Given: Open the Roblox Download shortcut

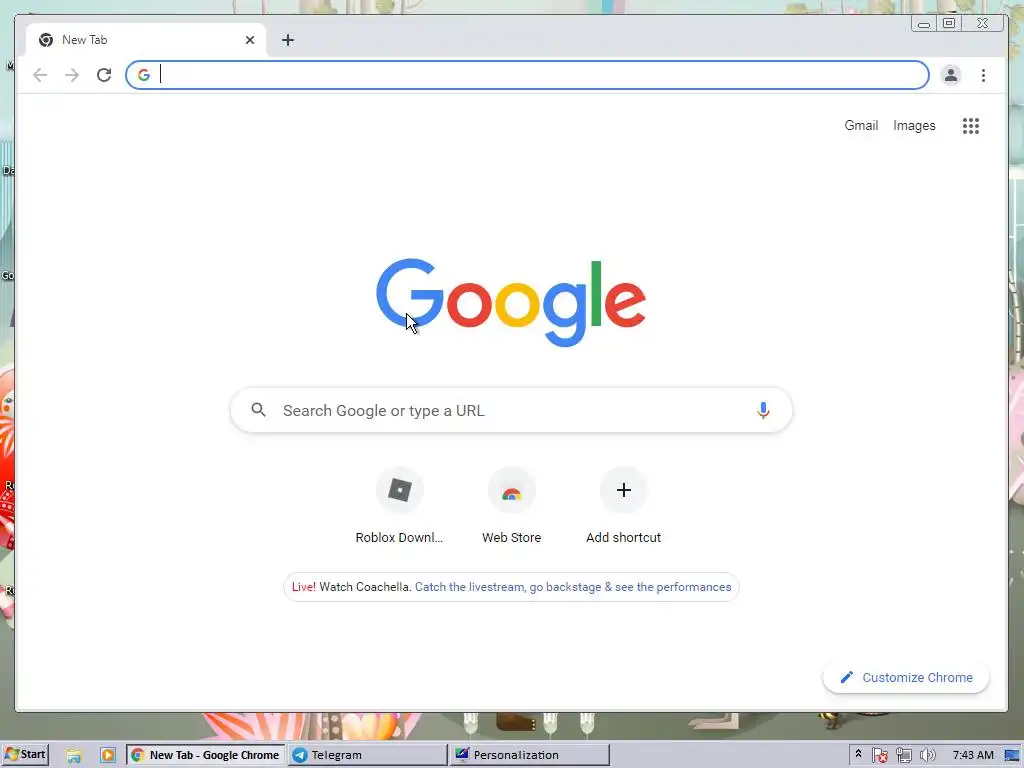Looking at the screenshot, I should (x=400, y=506).
